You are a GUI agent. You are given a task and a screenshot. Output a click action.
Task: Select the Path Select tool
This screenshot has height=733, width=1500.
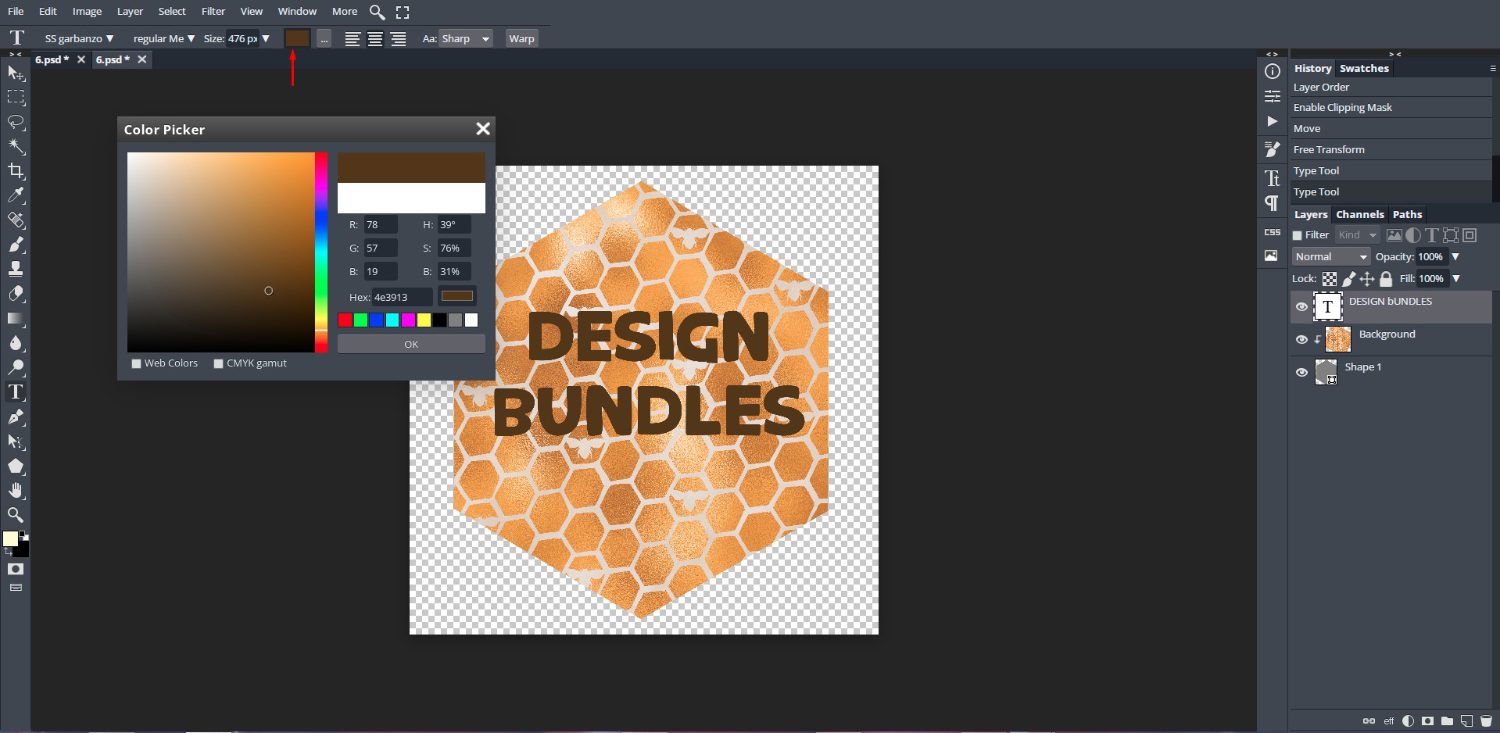(x=16, y=441)
